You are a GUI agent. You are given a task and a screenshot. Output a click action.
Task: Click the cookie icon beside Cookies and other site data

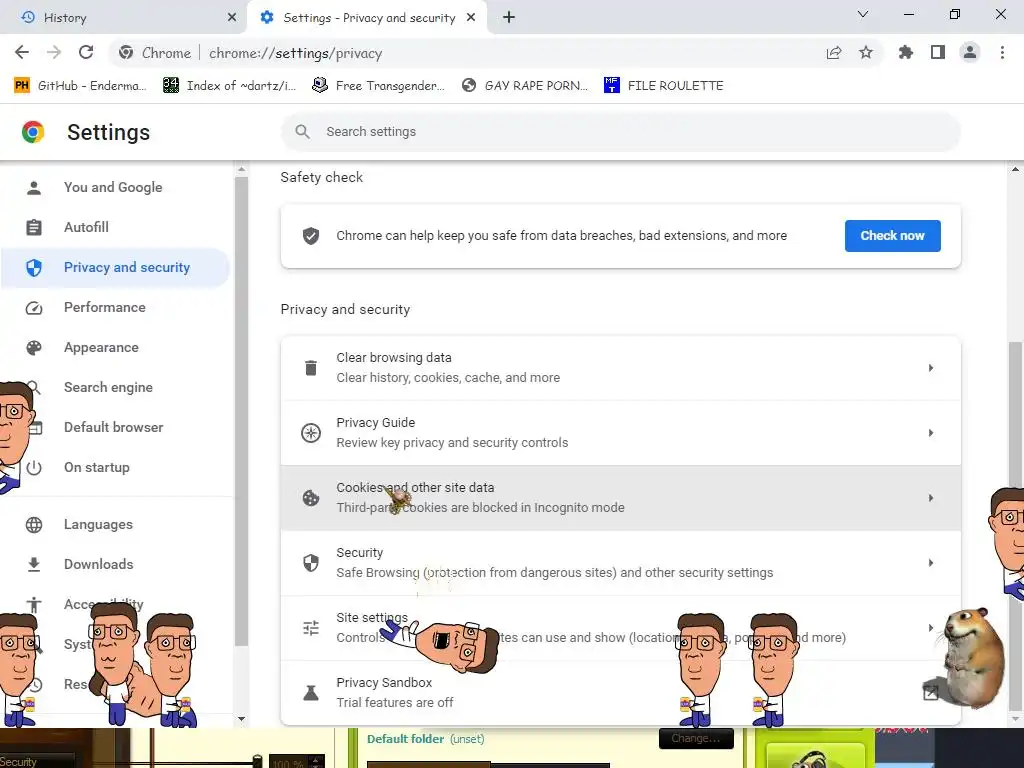coord(311,498)
